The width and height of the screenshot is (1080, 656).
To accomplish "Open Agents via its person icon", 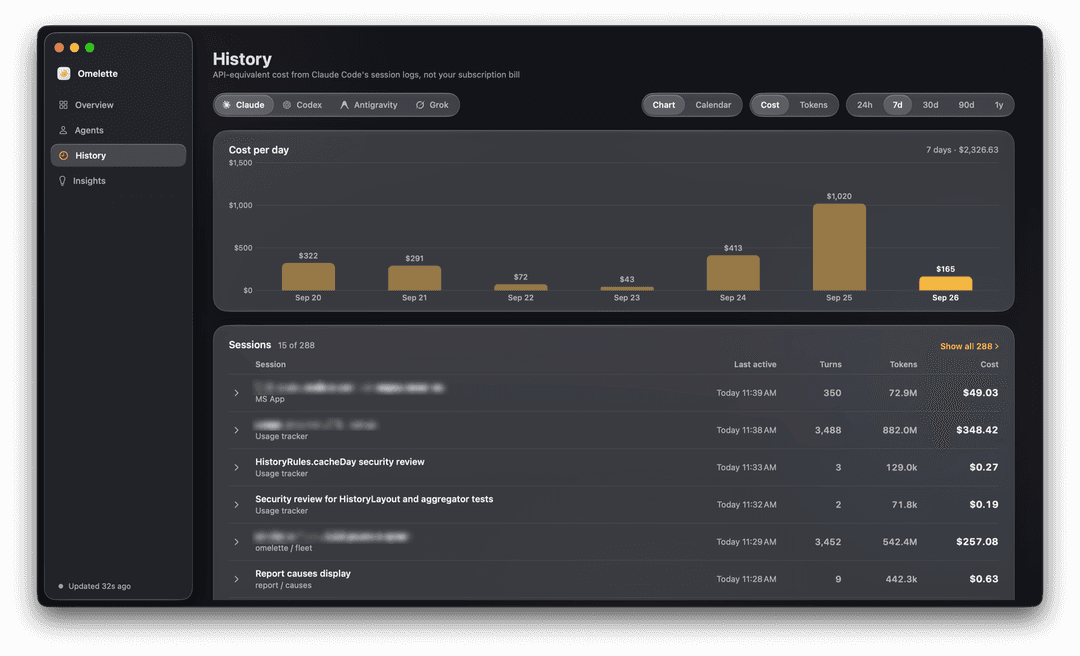I will point(63,130).
